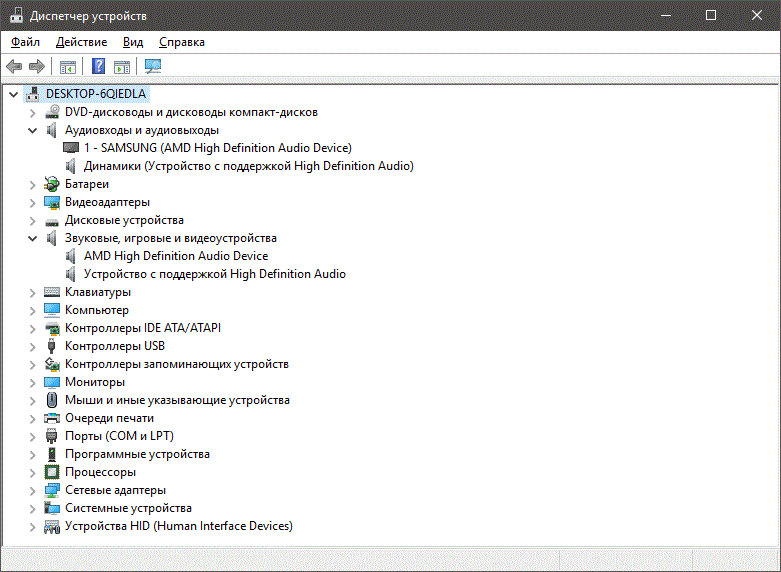Viewport: 781px width, 572px height.
Task: Click the Очереди печати printer icon
Action: coord(52,418)
